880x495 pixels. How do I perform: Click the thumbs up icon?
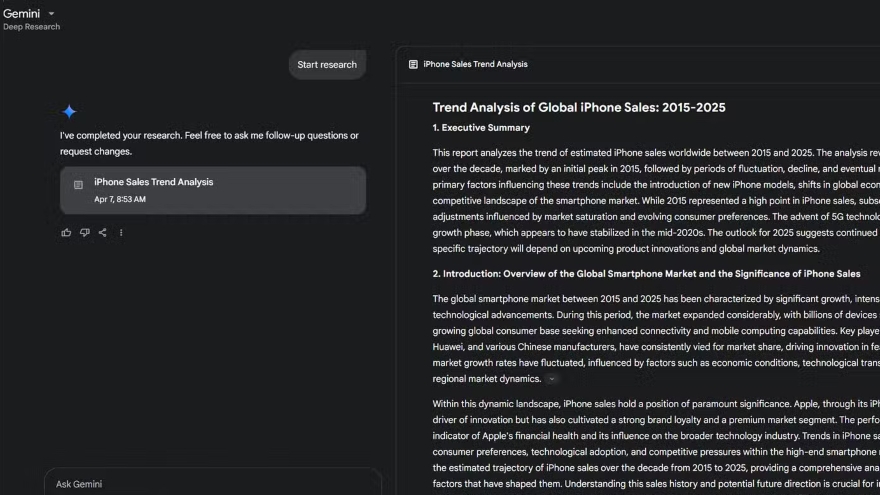pyautogui.click(x=66, y=233)
